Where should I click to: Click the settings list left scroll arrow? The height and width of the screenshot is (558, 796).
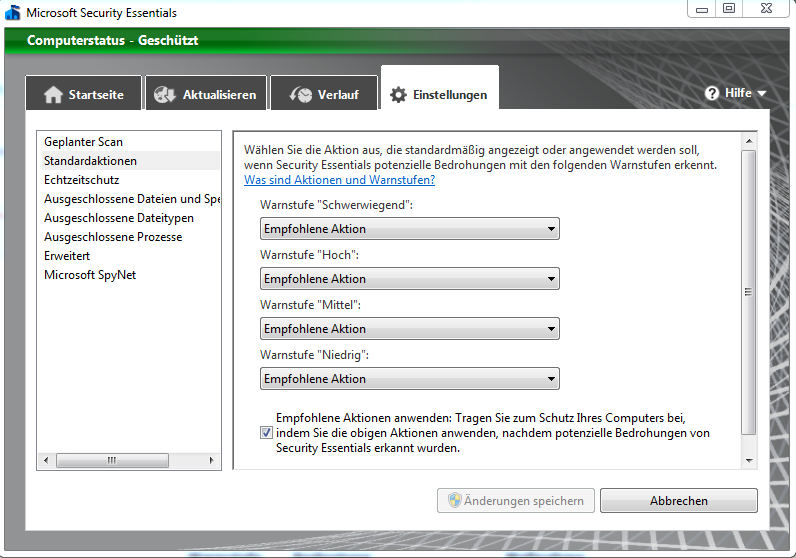(x=46, y=461)
